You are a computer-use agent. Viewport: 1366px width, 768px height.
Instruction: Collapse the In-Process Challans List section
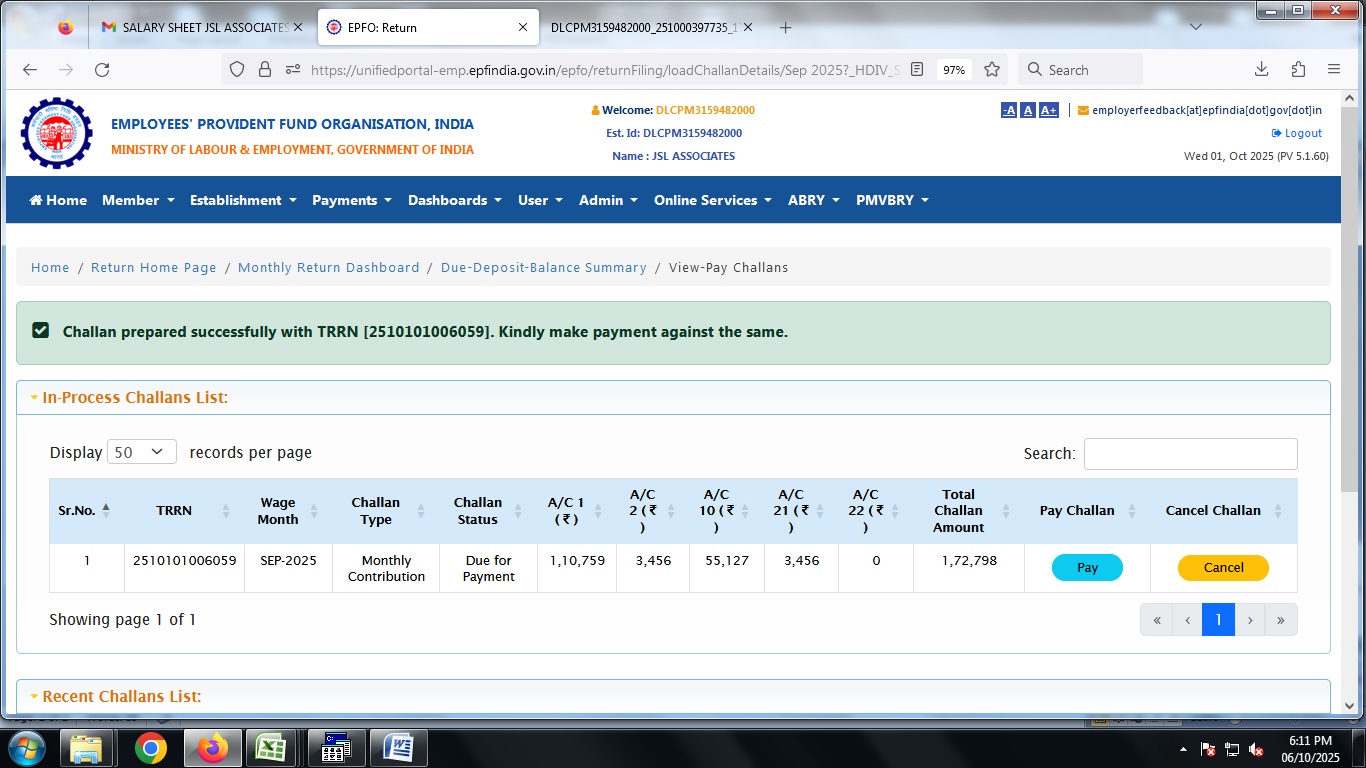click(129, 398)
